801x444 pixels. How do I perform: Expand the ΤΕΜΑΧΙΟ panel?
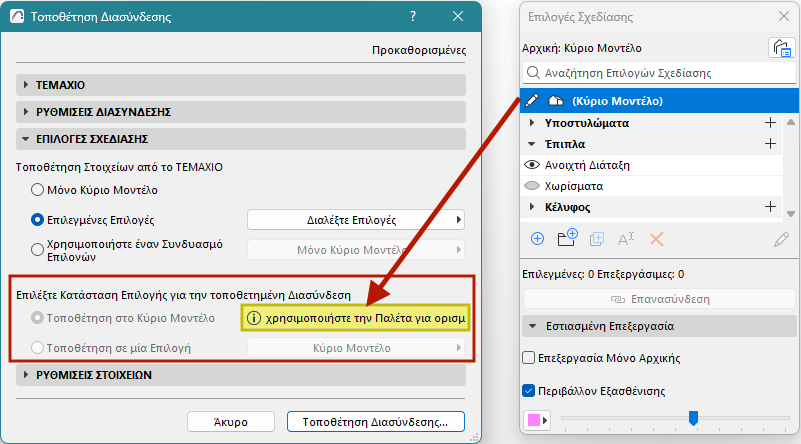241,85
